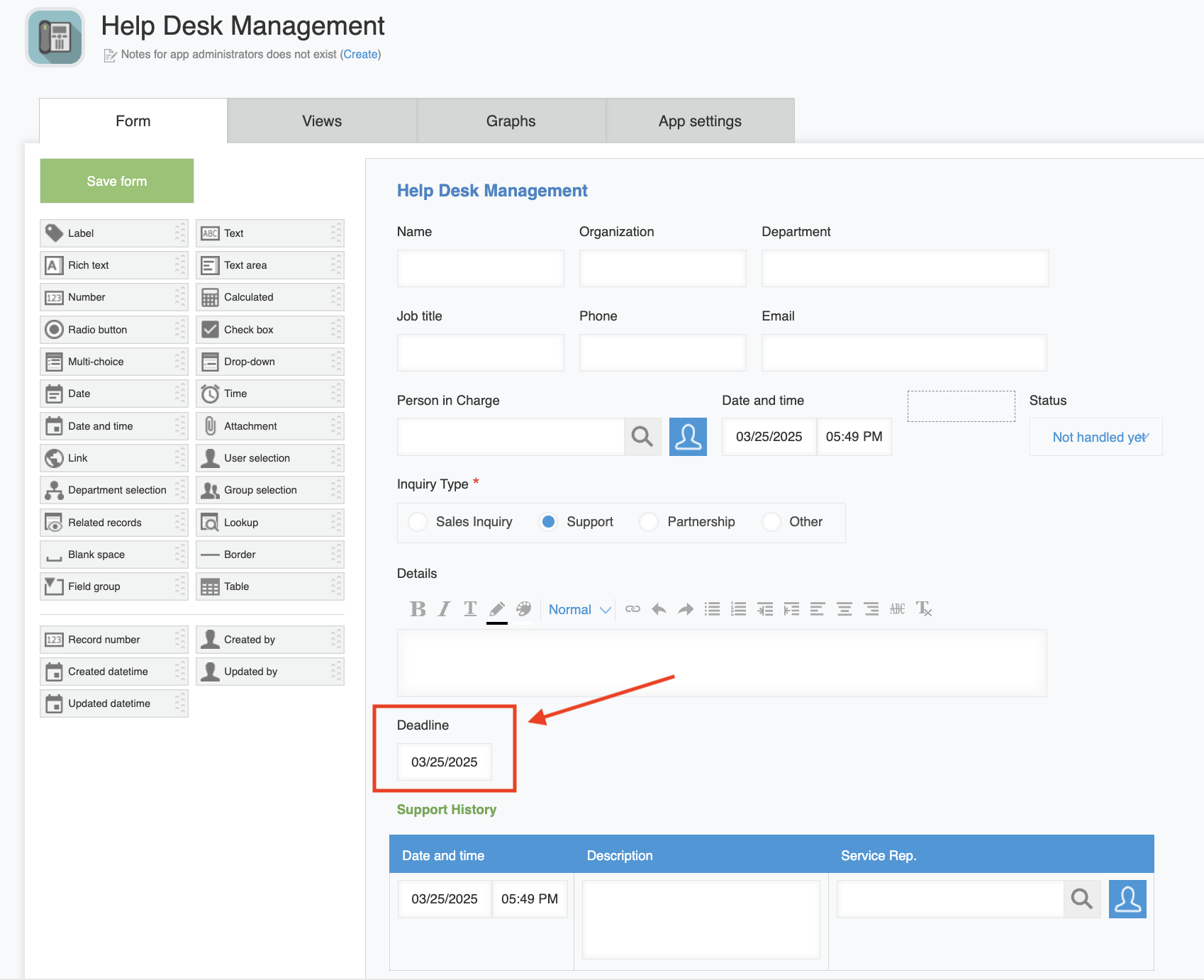1204x980 pixels.
Task: Switch to the Views tab
Action: point(322,121)
